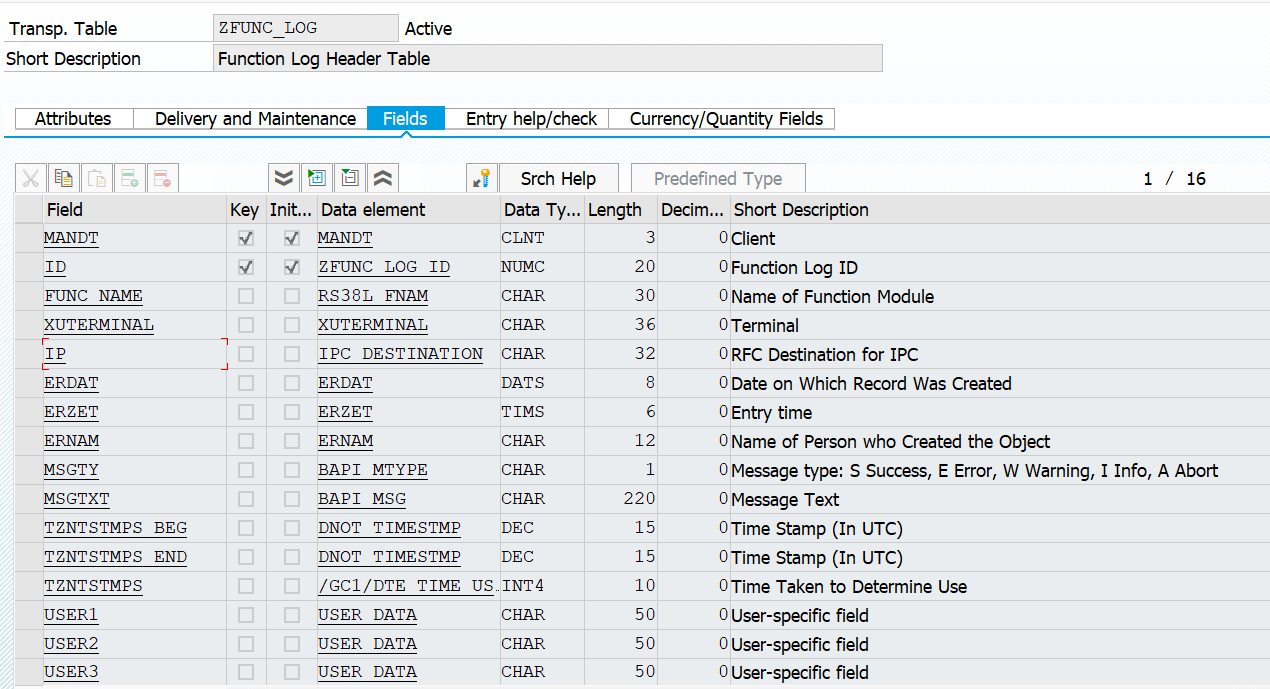Toggle the Initial values checkbox for ID field
The height and width of the screenshot is (689, 1270).
pos(292,268)
